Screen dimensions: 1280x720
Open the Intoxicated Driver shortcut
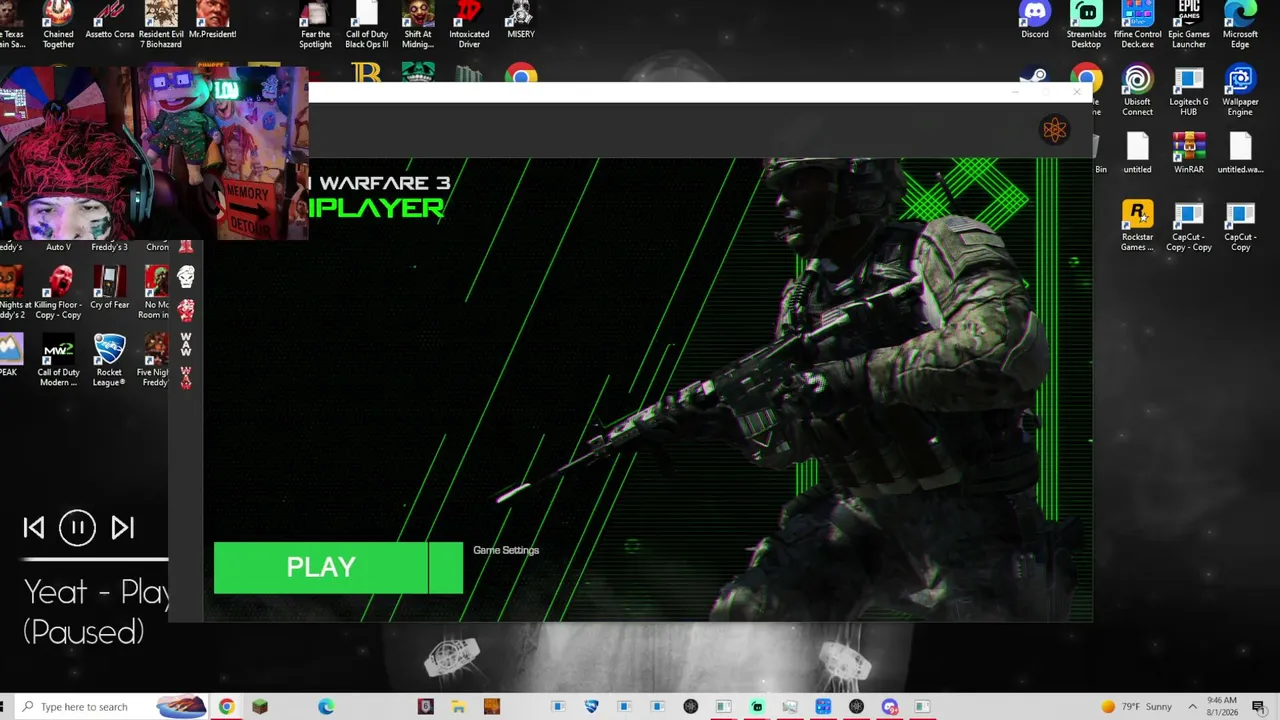click(469, 24)
